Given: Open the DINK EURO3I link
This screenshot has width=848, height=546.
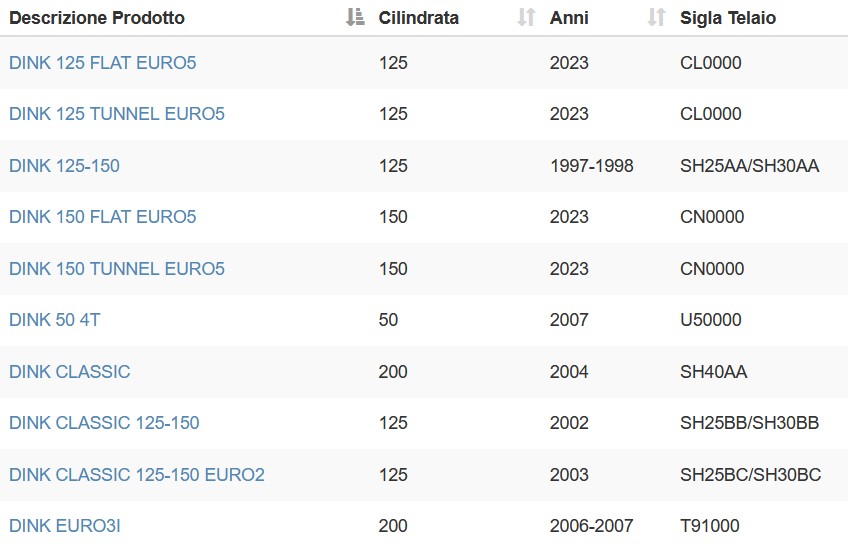Looking at the screenshot, I should [65, 526].
